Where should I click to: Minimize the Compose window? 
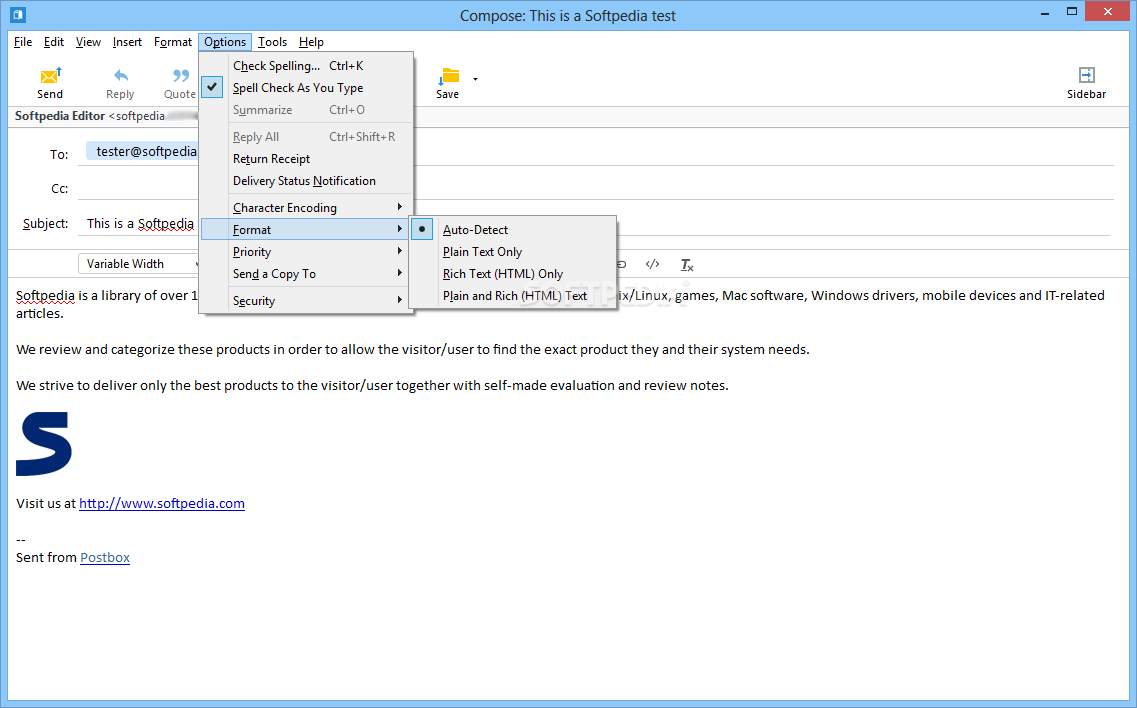click(x=1045, y=13)
